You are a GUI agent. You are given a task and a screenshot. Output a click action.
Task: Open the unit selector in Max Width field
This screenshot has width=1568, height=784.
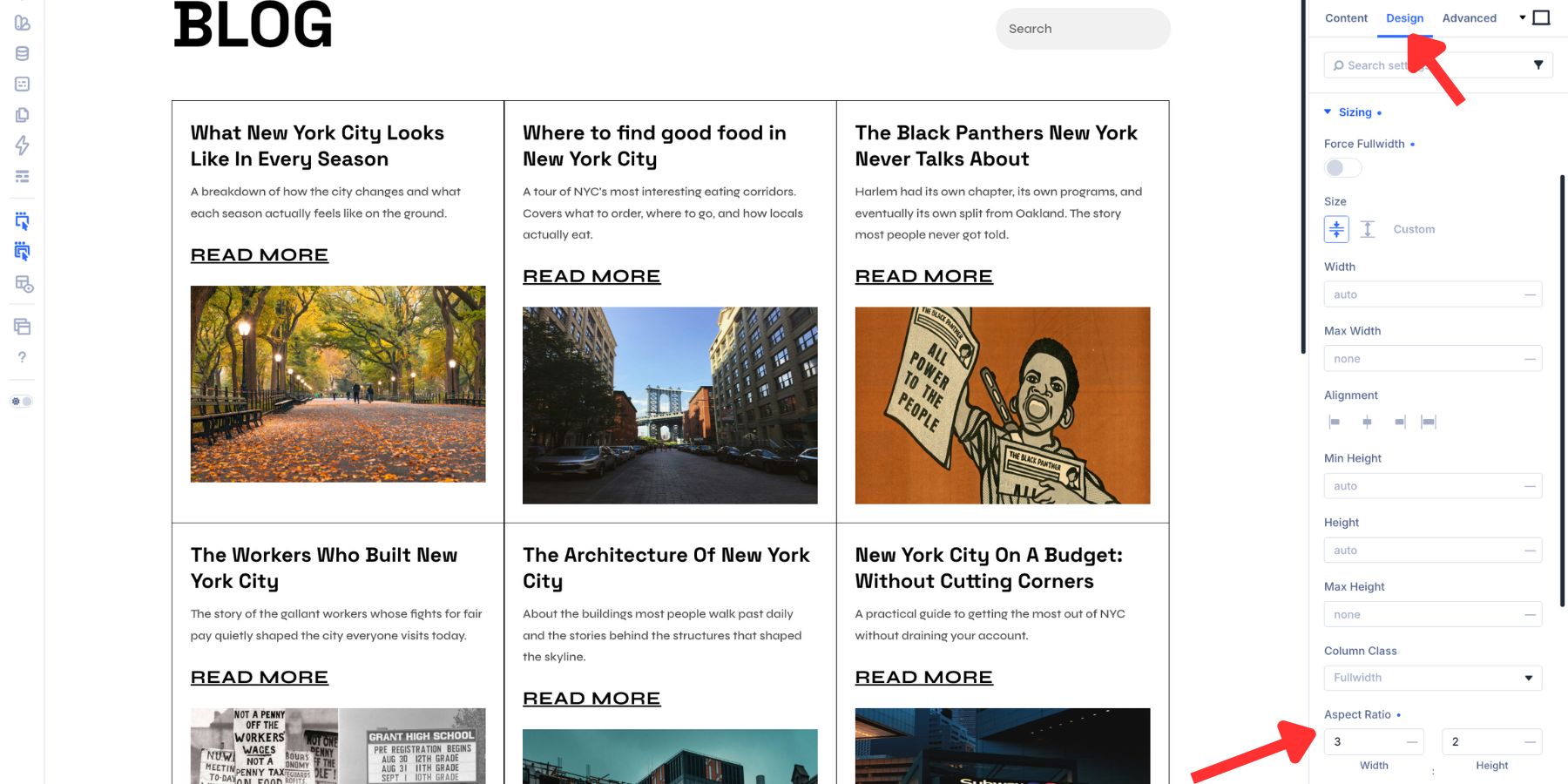pyautogui.click(x=1530, y=359)
